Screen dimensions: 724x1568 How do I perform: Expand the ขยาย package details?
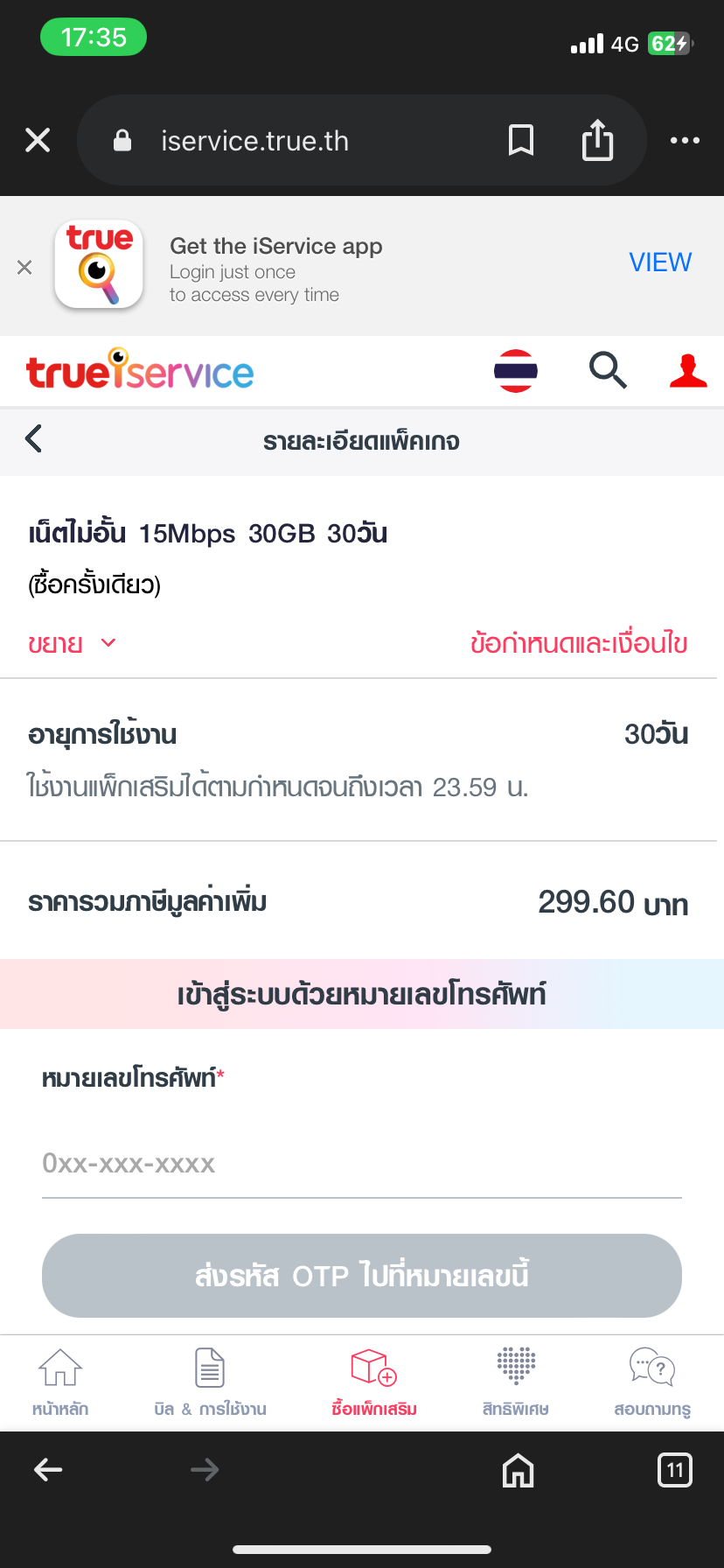72,644
